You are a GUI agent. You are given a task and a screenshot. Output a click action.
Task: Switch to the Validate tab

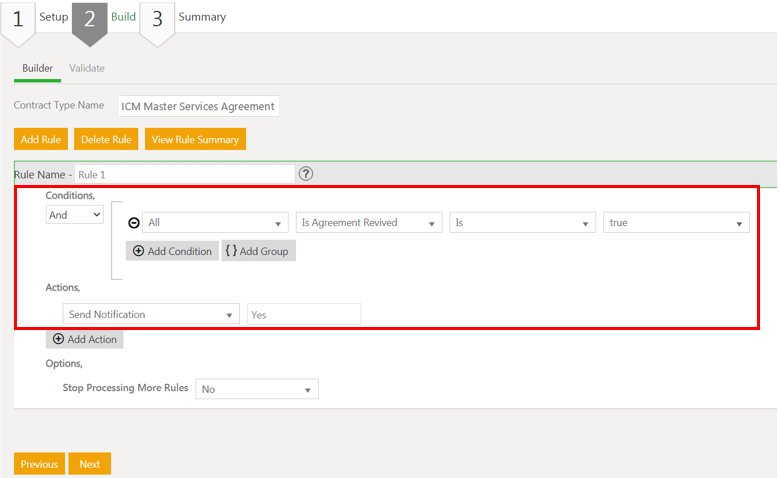87,68
